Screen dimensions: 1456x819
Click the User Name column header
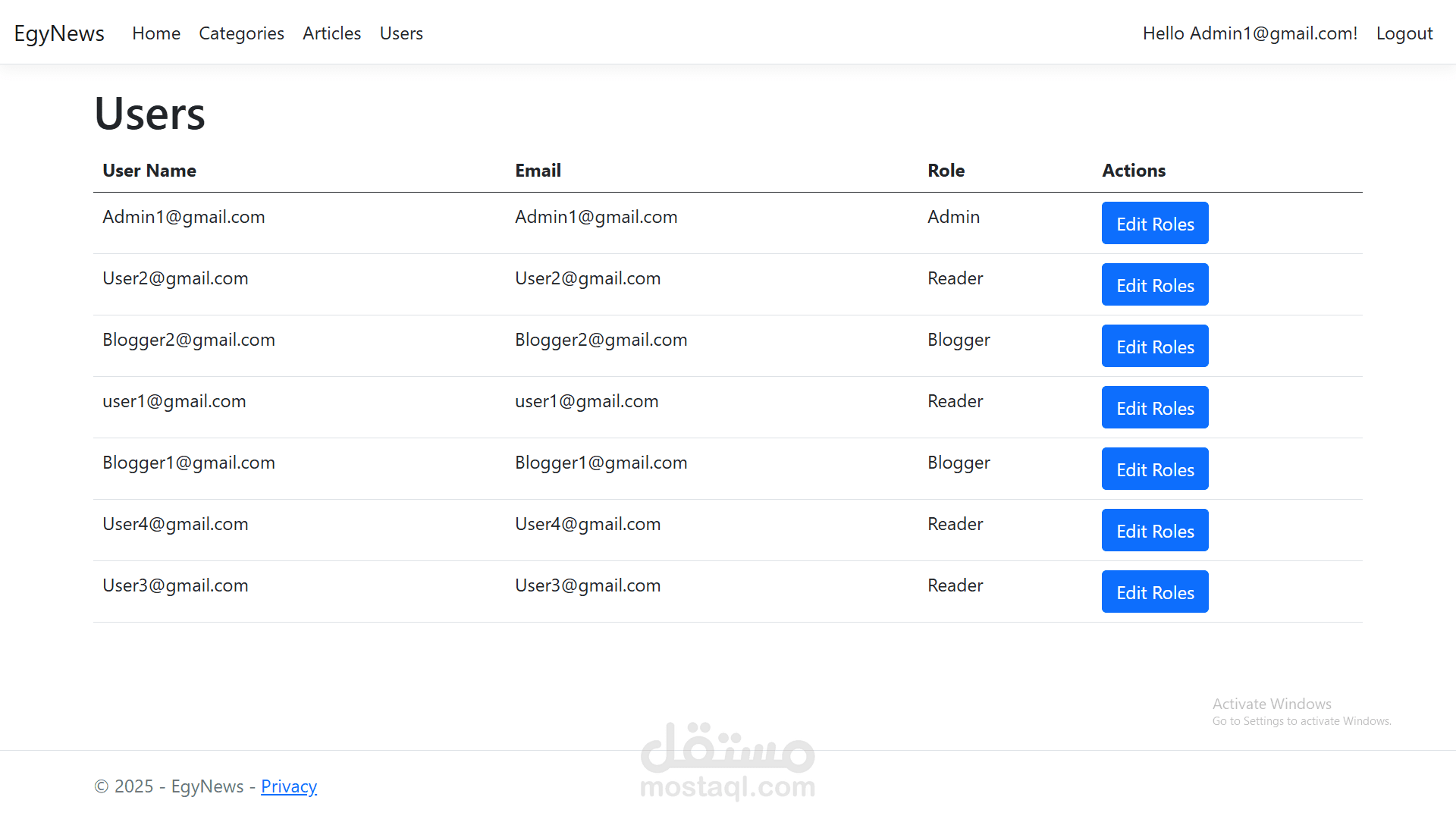click(x=149, y=171)
